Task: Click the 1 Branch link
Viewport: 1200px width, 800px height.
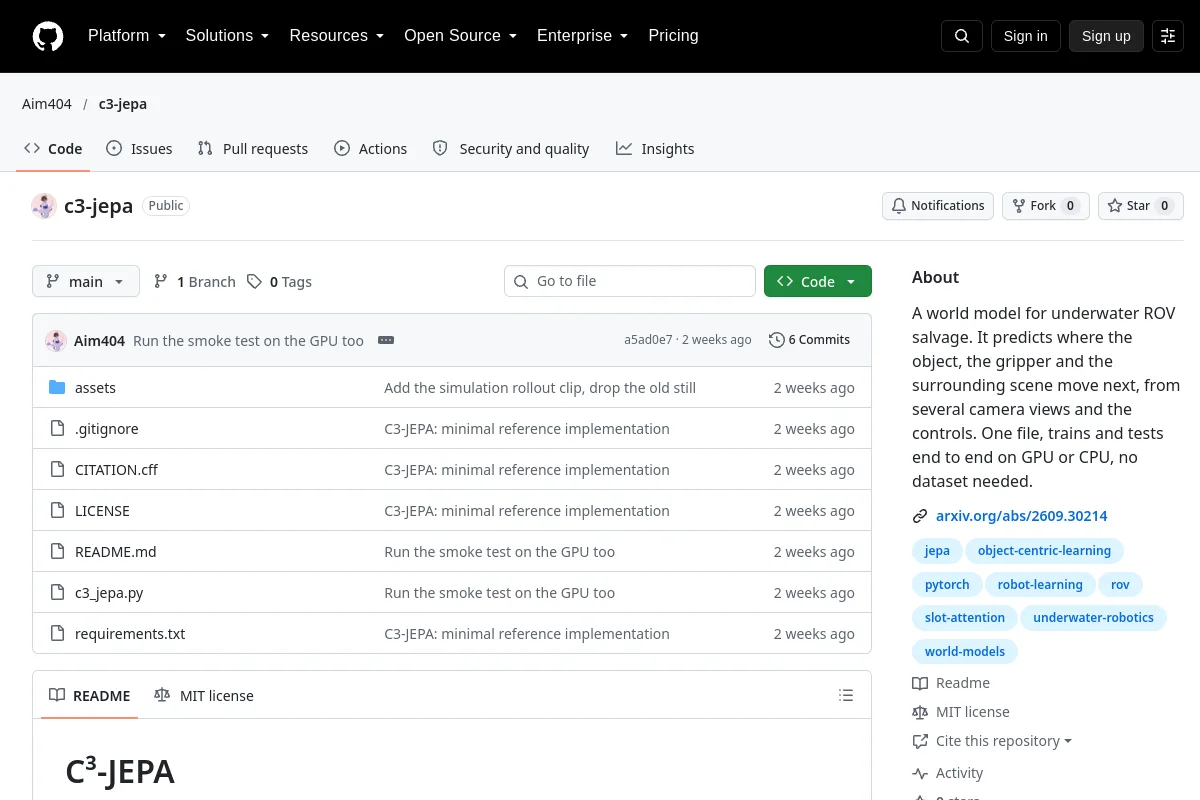Action: point(195,282)
